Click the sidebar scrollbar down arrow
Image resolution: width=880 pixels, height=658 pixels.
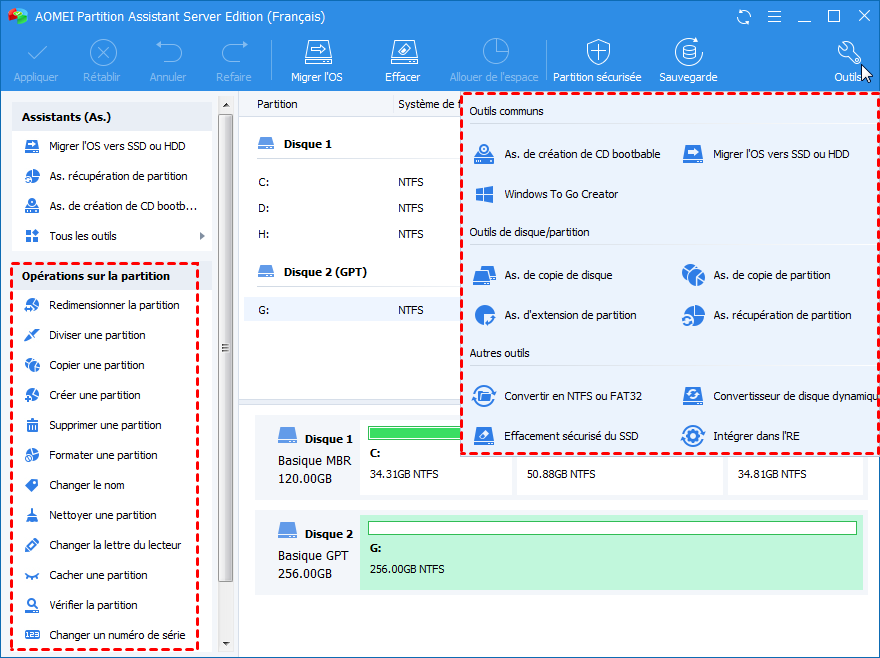(226, 644)
